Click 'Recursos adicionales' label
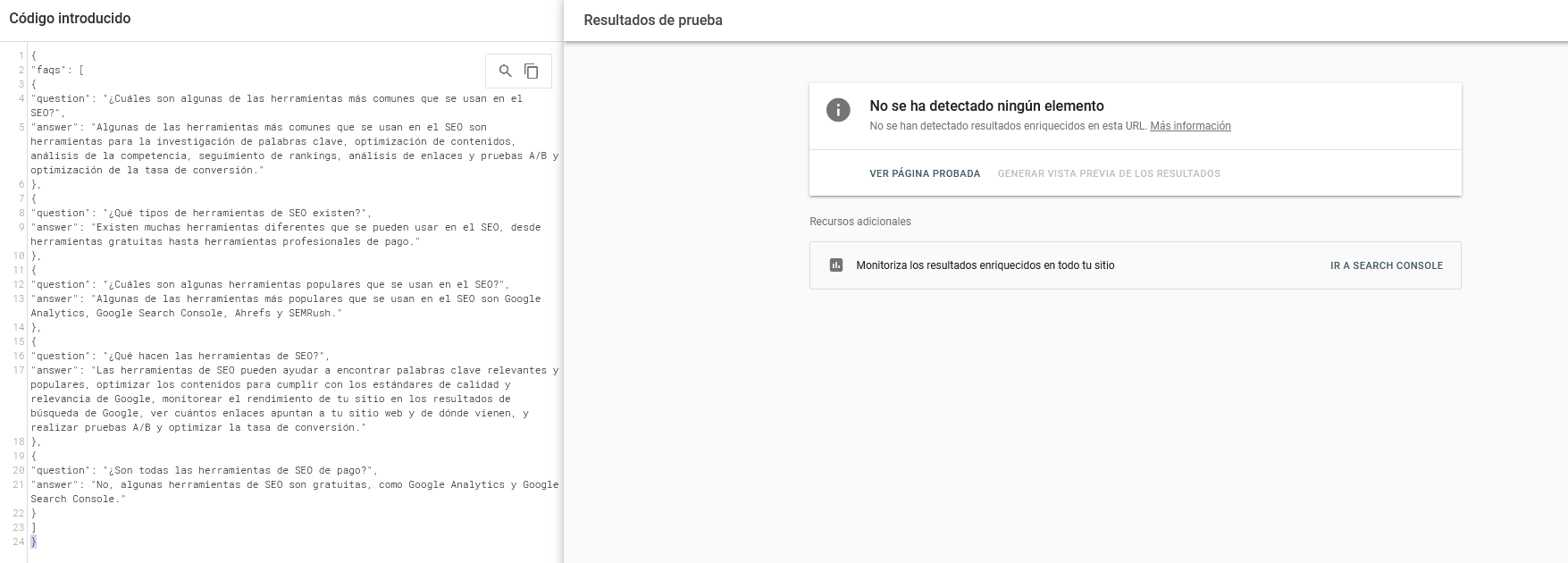Viewport: 1568px width, 563px height. 860,222
